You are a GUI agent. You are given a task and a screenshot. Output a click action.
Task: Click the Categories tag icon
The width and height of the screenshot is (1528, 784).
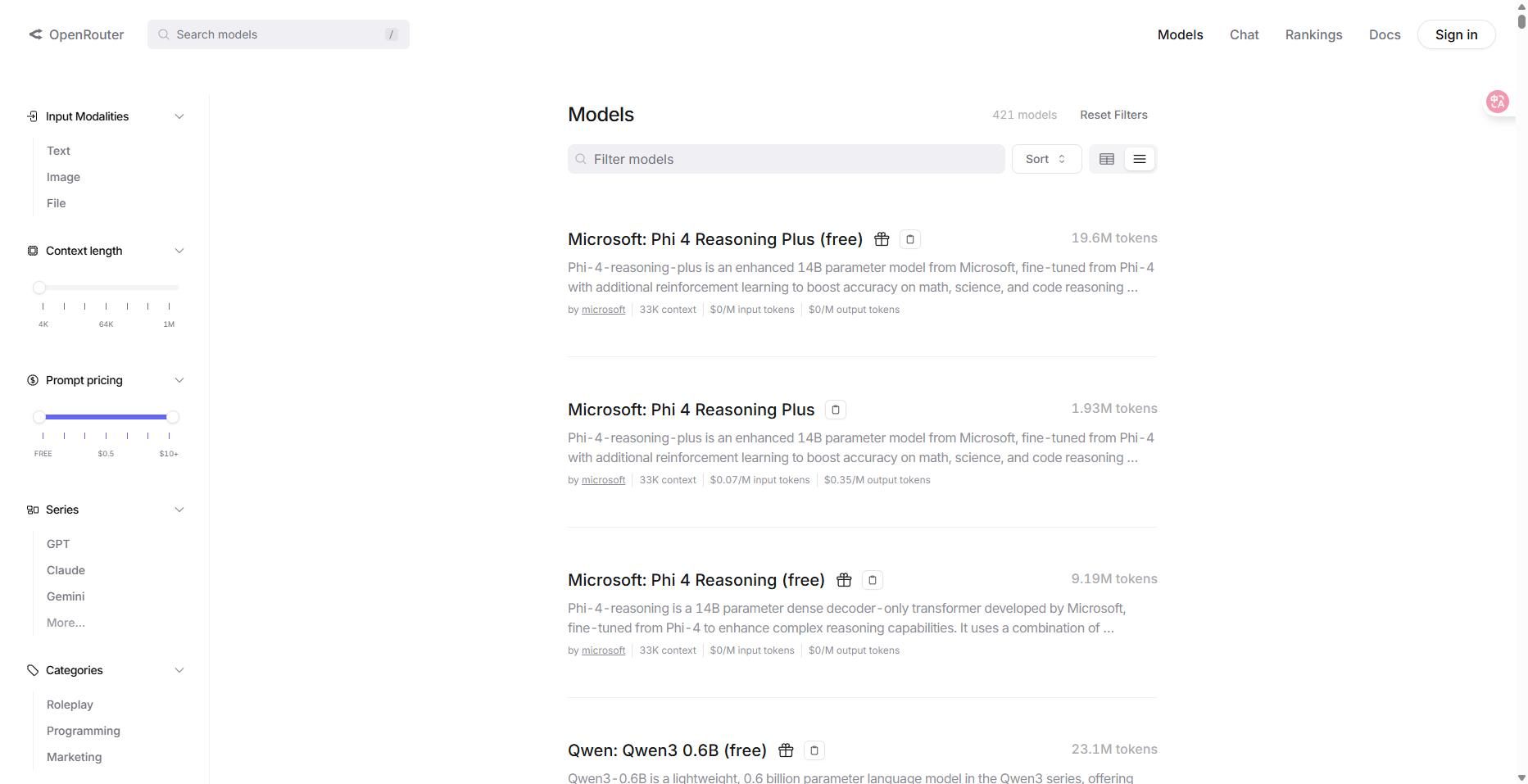pyautogui.click(x=33, y=670)
